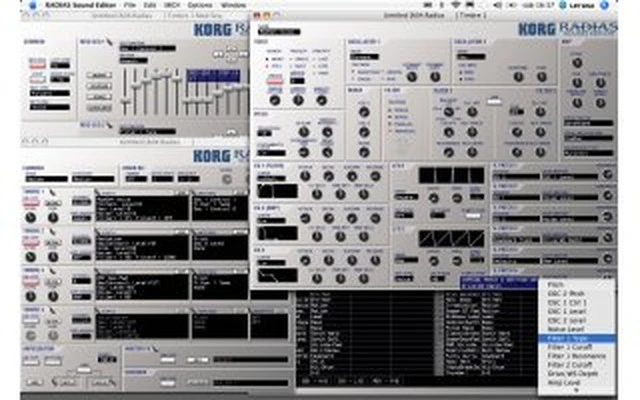Click the leftmost fader in top-left window
Screen dimensions: 640x400
click(125, 92)
